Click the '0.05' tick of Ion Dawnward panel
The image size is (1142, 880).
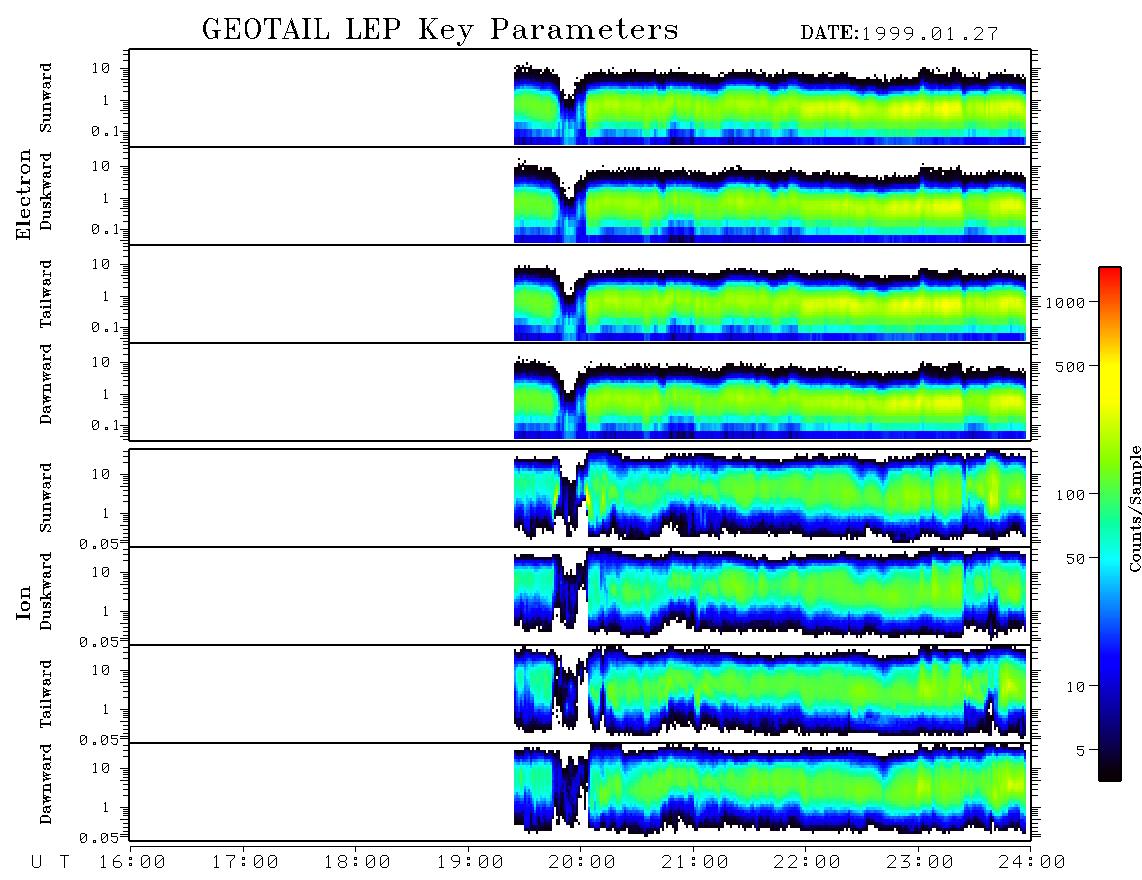click(x=99, y=838)
